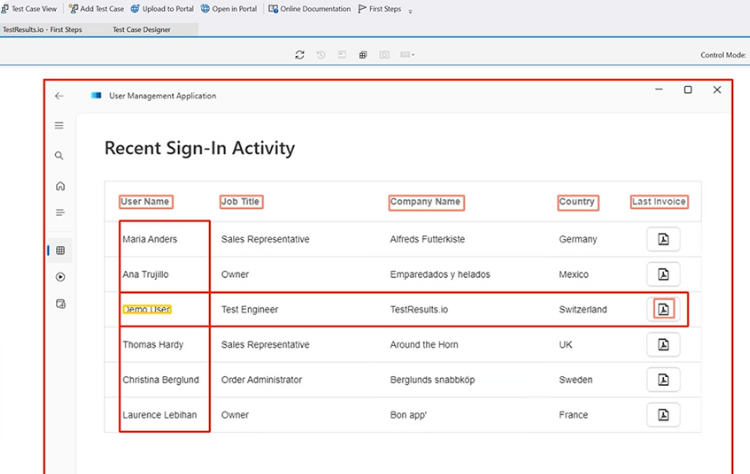
Task: Open the hamburger navigation menu
Action: tap(60, 126)
